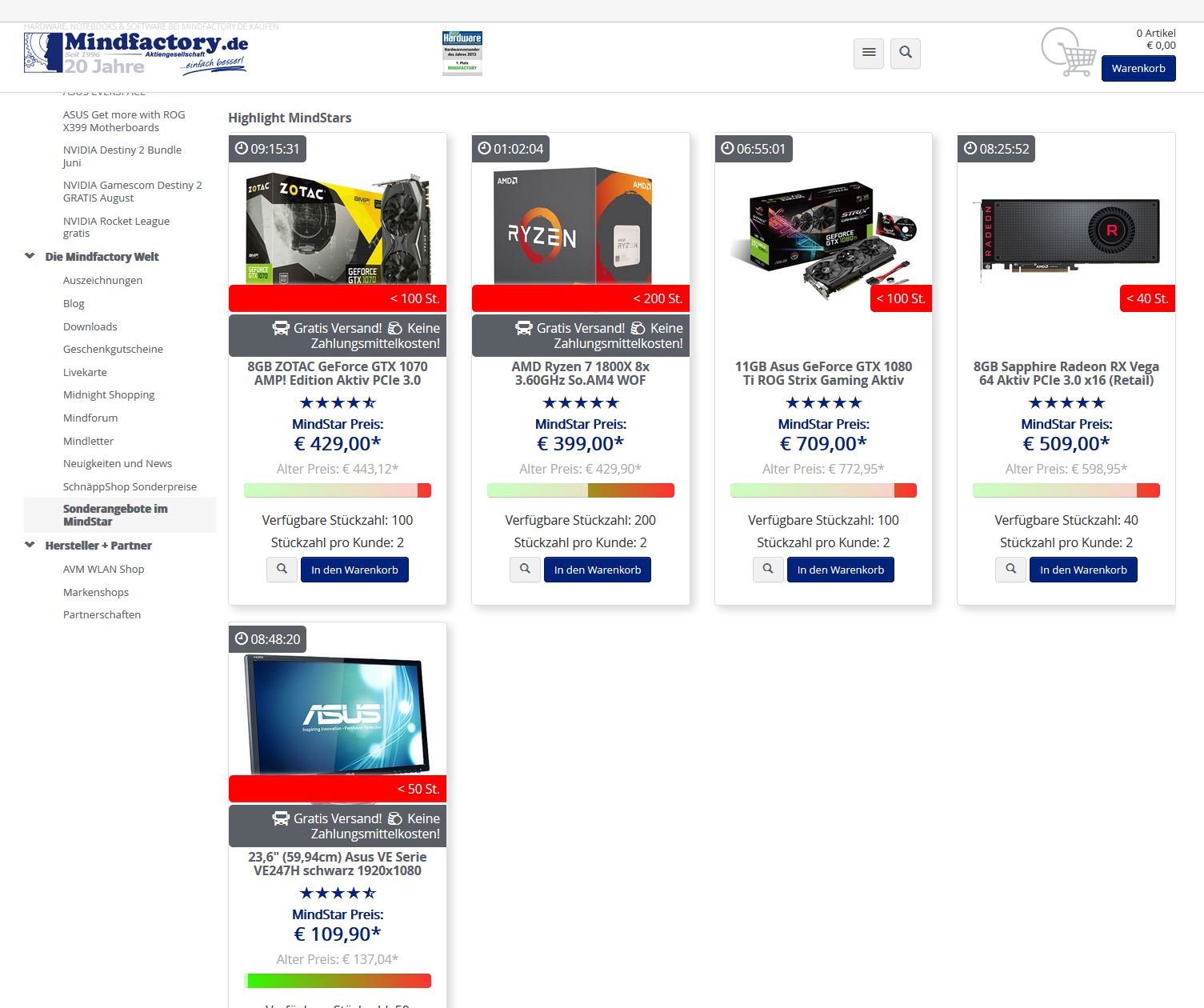Click the 08:25:52 countdown timer badge
This screenshot has height=1008, width=1204.
(996, 149)
